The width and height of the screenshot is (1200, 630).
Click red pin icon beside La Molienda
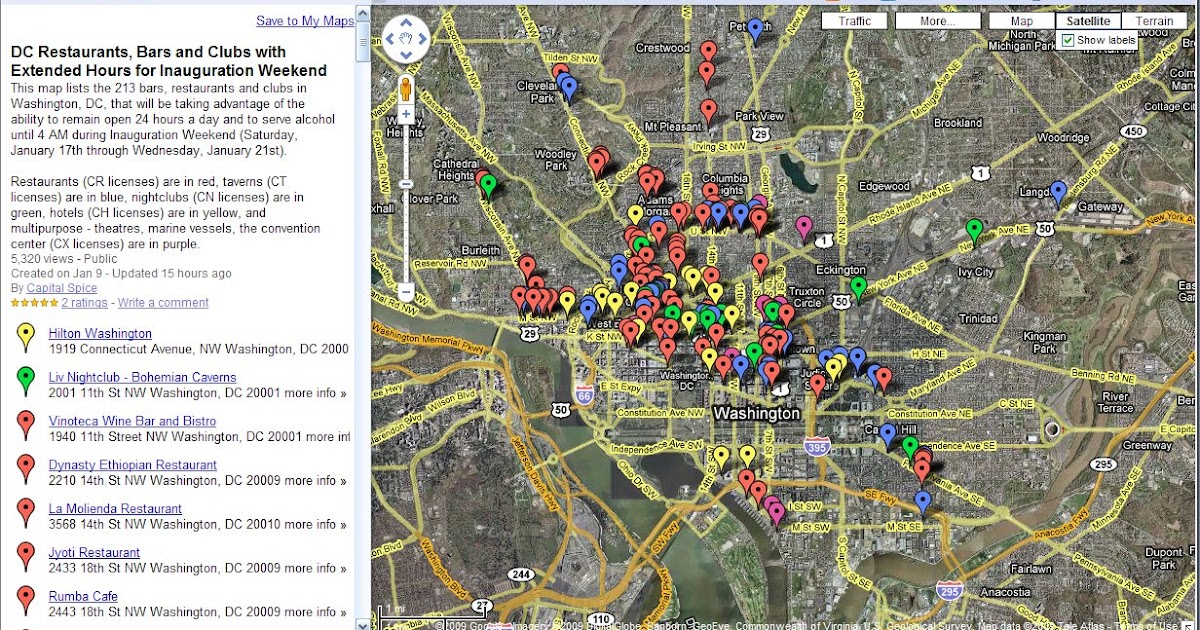tap(26, 514)
